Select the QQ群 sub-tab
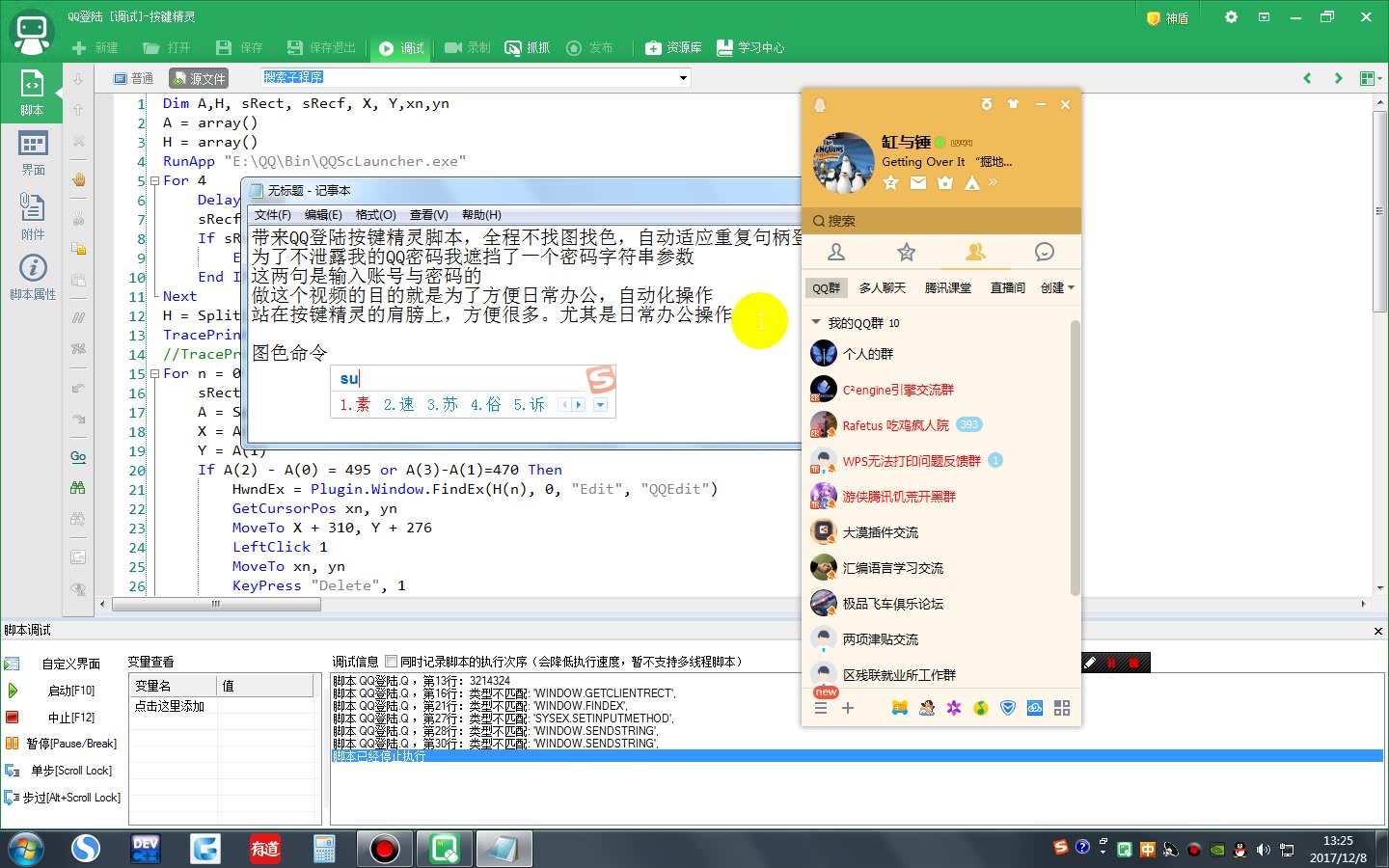Image resolution: width=1389 pixels, height=868 pixels. point(827,288)
